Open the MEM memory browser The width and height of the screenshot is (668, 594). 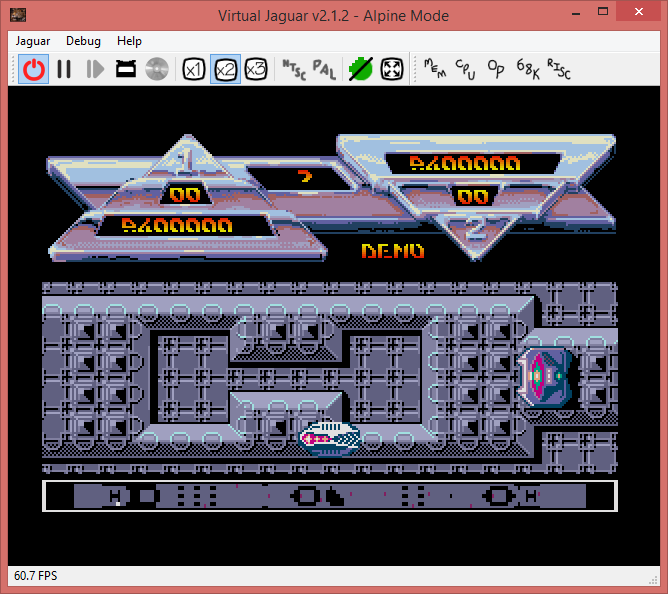coord(435,69)
